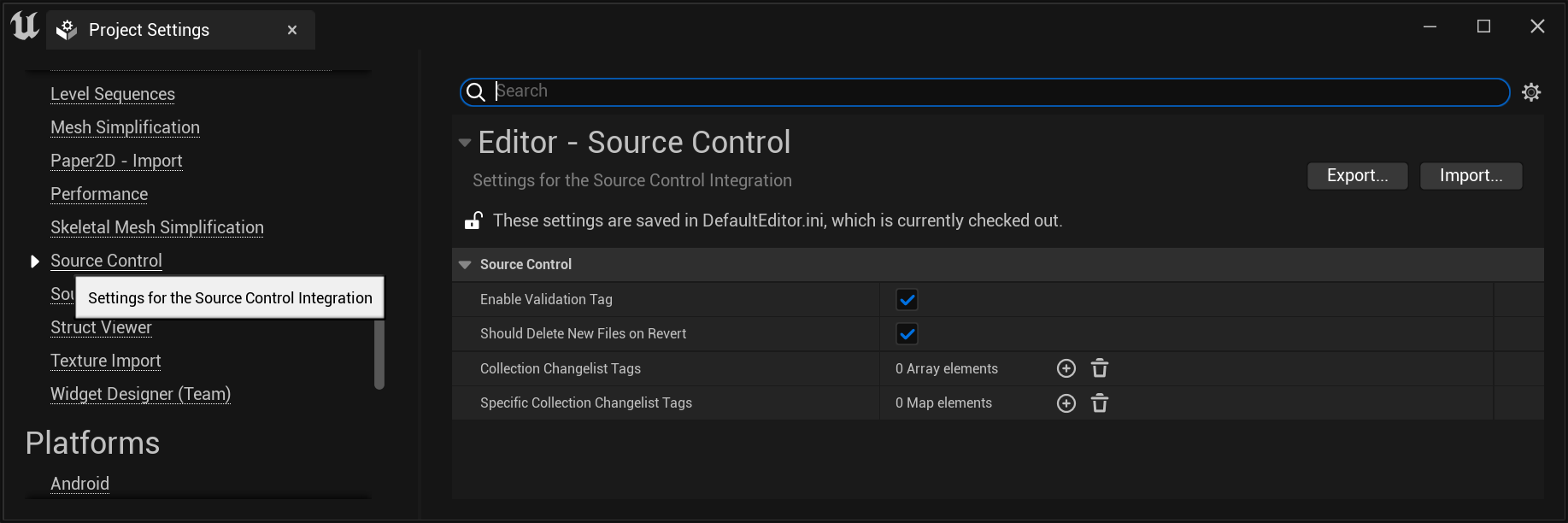Add element to Collection Changelist Tags
The height and width of the screenshot is (523, 1568).
tap(1066, 368)
